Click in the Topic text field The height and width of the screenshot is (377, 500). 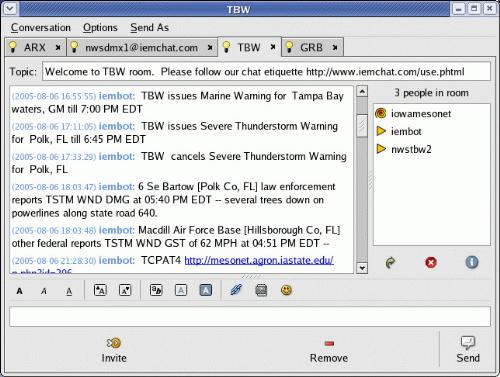point(266,71)
